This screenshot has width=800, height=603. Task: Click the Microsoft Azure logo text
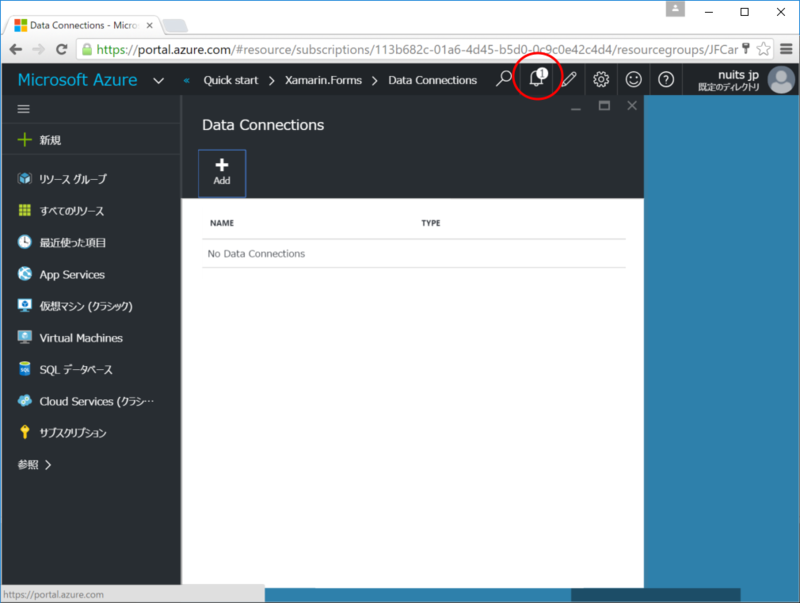78,80
